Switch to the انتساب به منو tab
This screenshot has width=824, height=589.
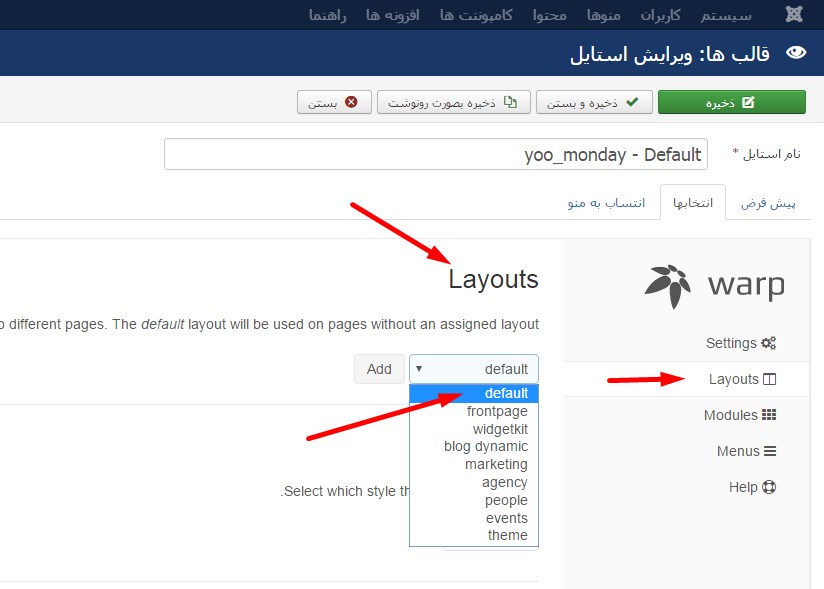[x=606, y=203]
